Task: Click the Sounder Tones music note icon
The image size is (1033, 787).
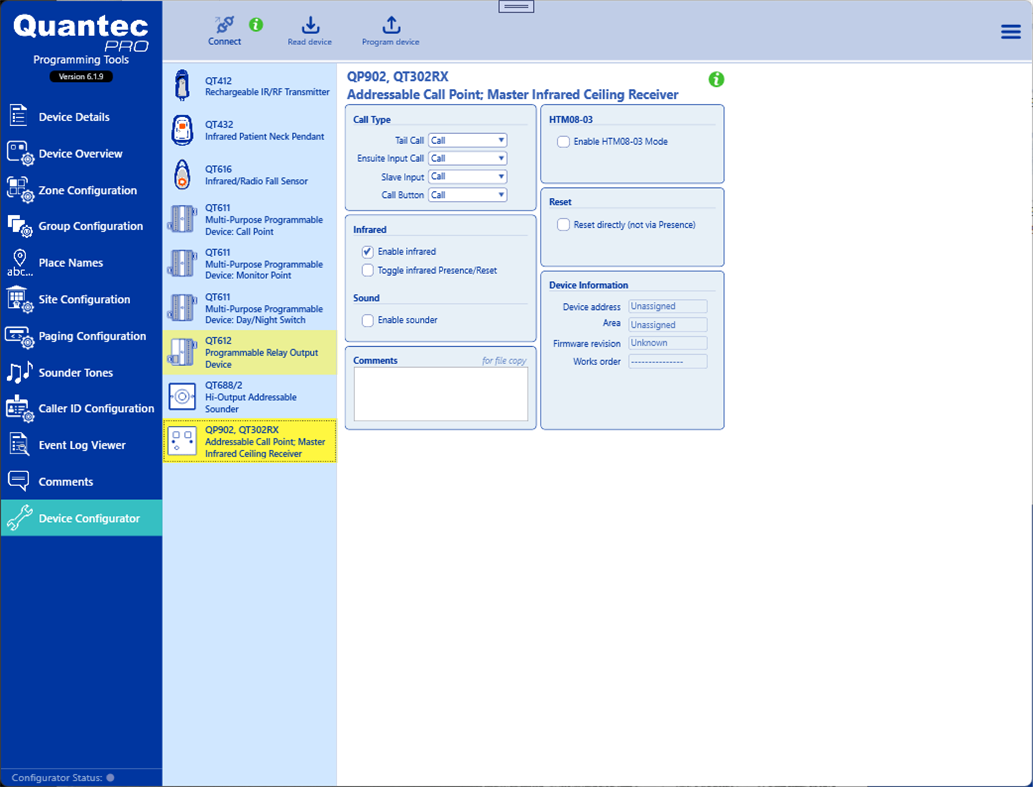Action: 19,372
